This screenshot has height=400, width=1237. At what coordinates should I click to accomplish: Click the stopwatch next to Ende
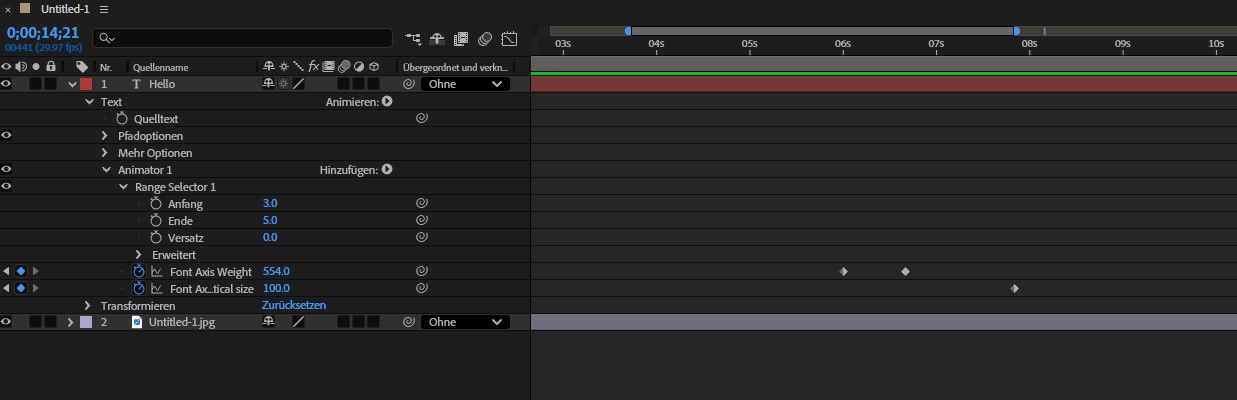(x=156, y=220)
